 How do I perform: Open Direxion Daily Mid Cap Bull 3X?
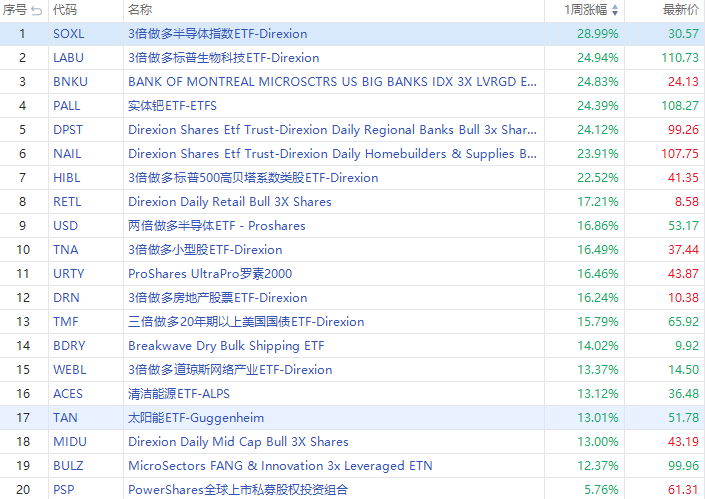coord(238,442)
